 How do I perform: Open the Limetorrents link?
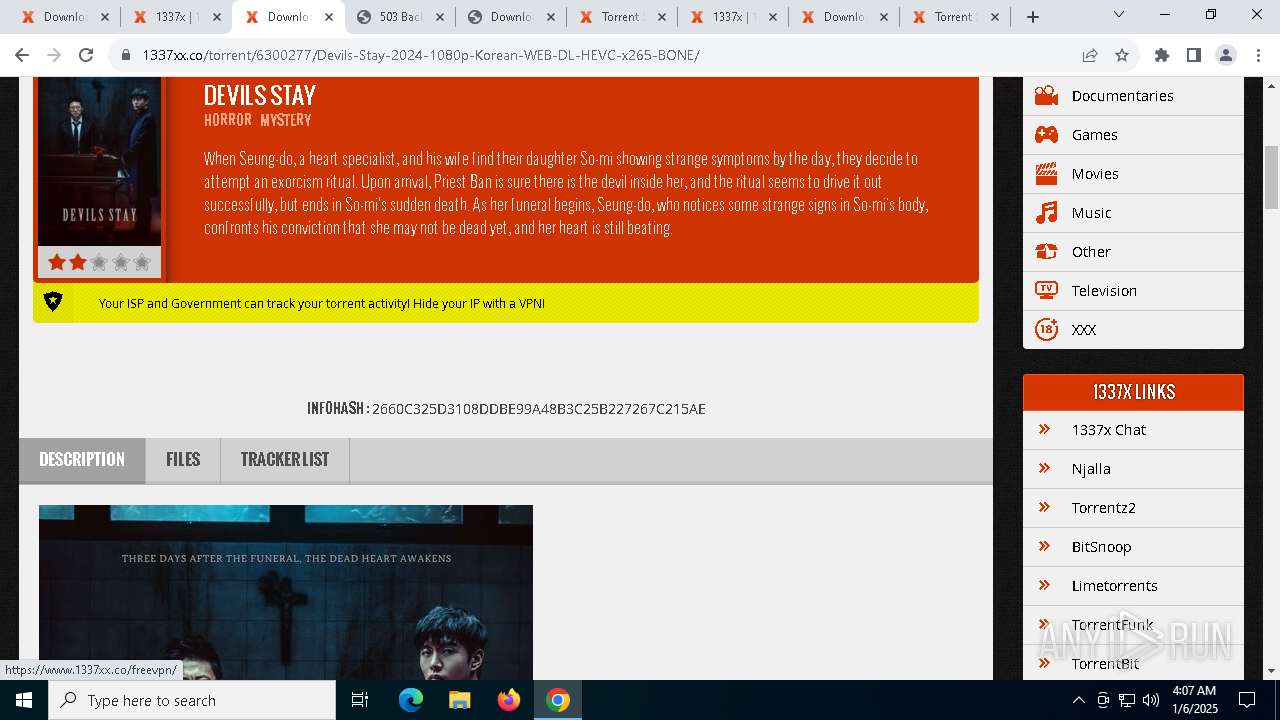[x=1115, y=586]
